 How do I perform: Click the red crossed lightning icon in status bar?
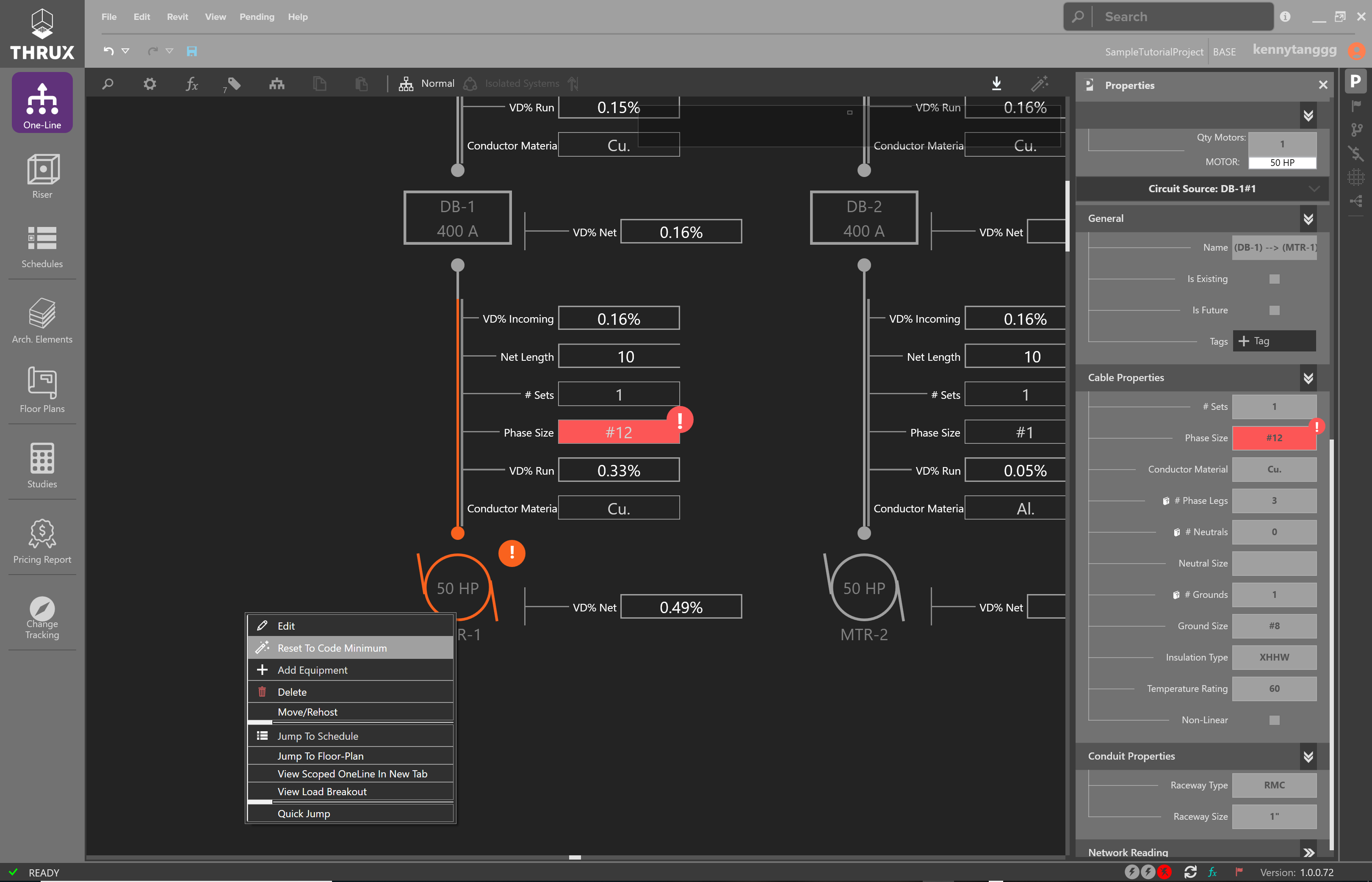coord(1164,872)
